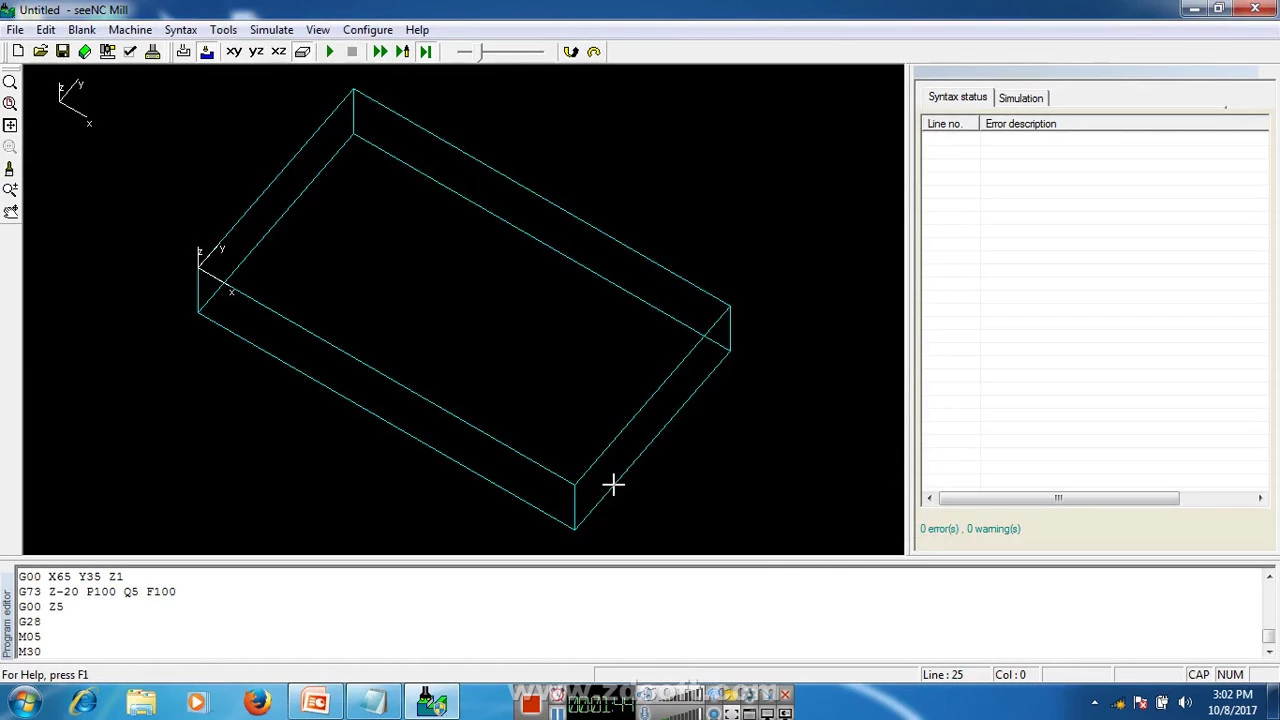Click the program editor scroll down arrow
Screen dimensions: 1280x720
tap(1269, 651)
